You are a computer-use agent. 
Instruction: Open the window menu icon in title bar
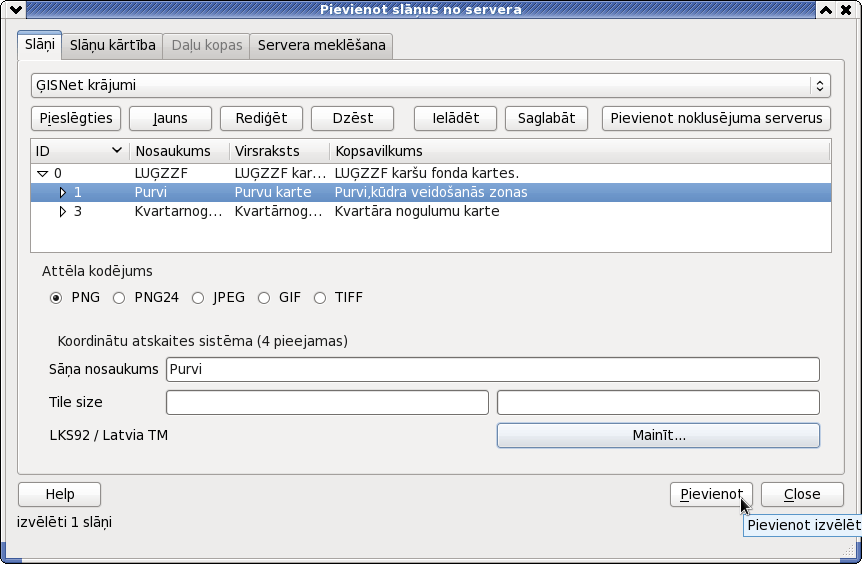(x=15, y=9)
